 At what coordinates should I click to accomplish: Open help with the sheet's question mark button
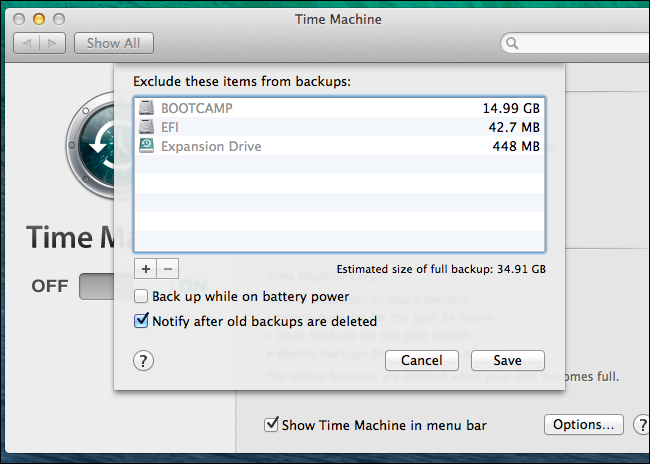(x=143, y=361)
